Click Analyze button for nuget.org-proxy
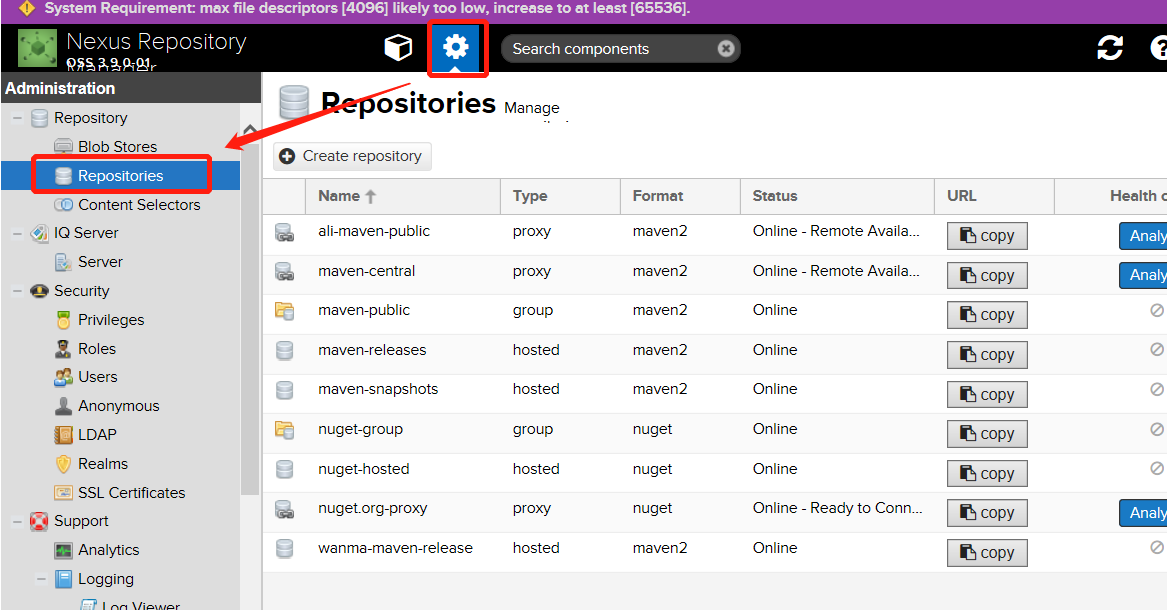Screen dimensions: 1167x610 point(1143,513)
